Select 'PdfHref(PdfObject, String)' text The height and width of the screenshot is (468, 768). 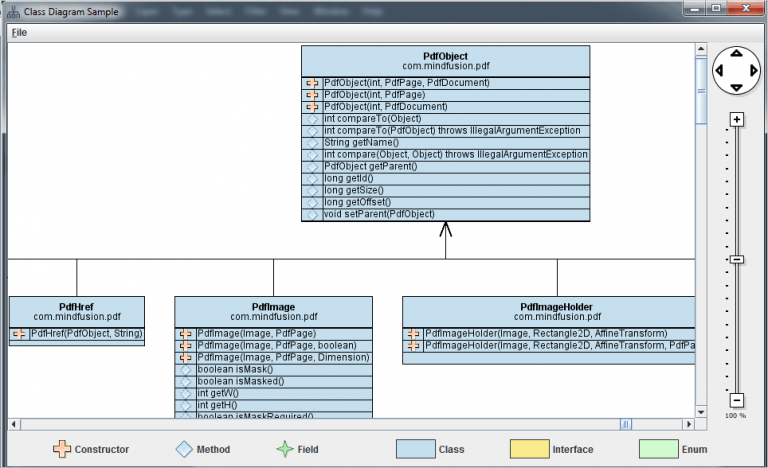[87, 333]
